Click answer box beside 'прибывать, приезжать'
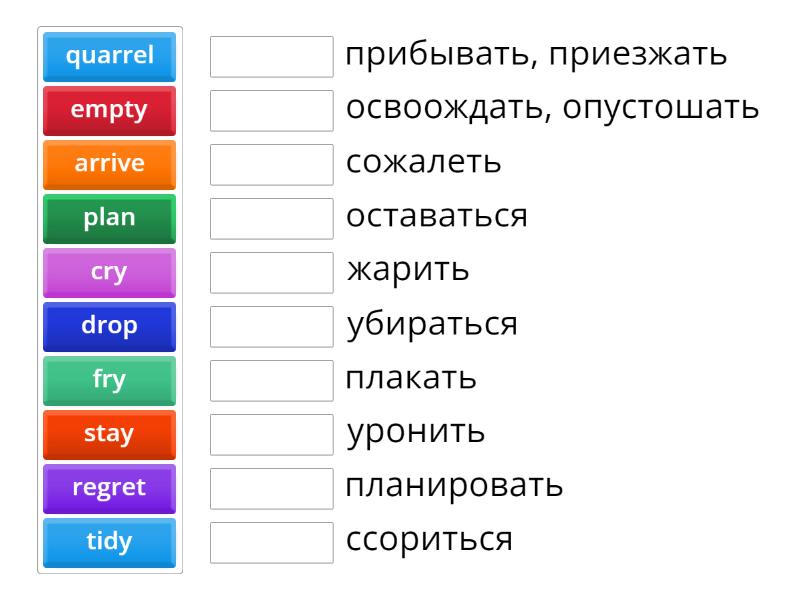 pyautogui.click(x=272, y=57)
